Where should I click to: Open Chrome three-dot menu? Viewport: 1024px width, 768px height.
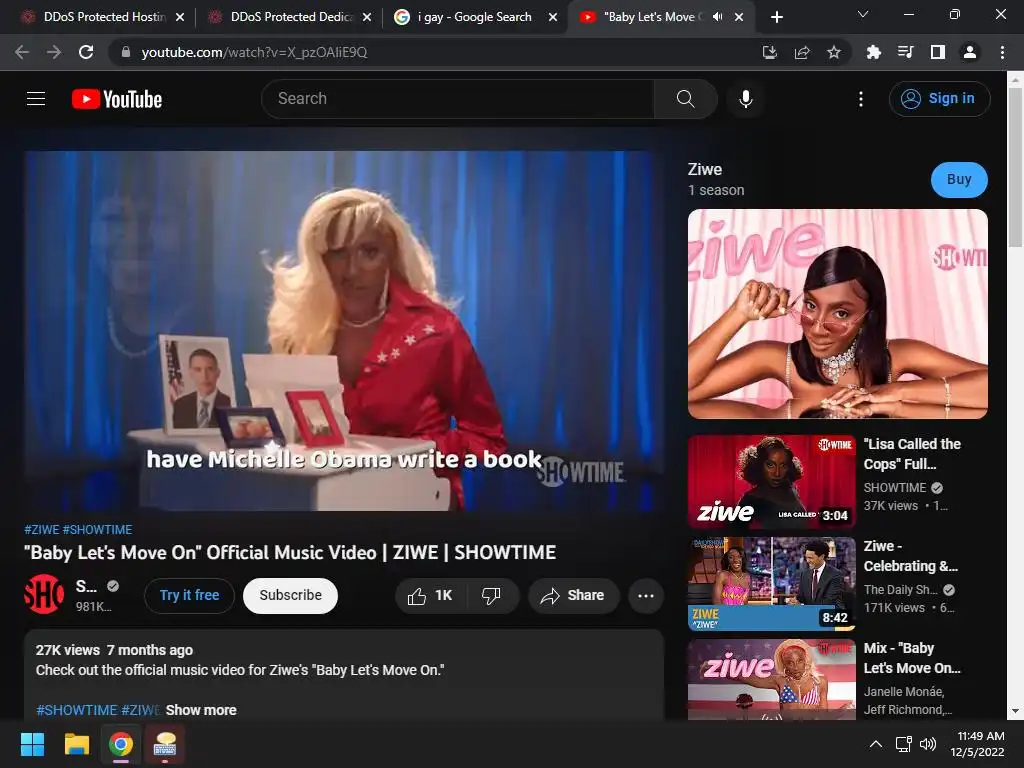(1002, 52)
